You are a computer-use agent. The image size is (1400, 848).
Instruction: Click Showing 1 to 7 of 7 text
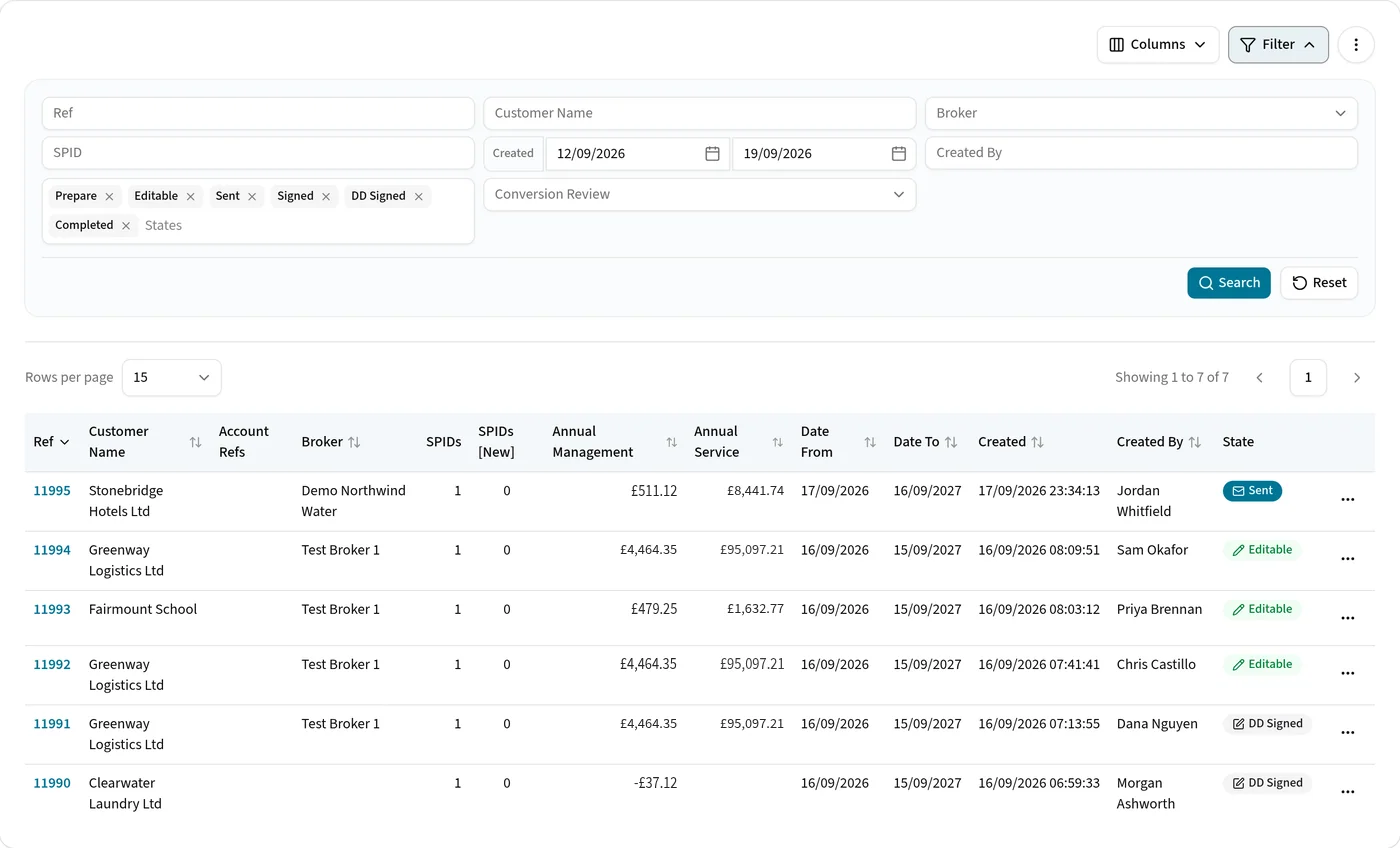point(1172,378)
